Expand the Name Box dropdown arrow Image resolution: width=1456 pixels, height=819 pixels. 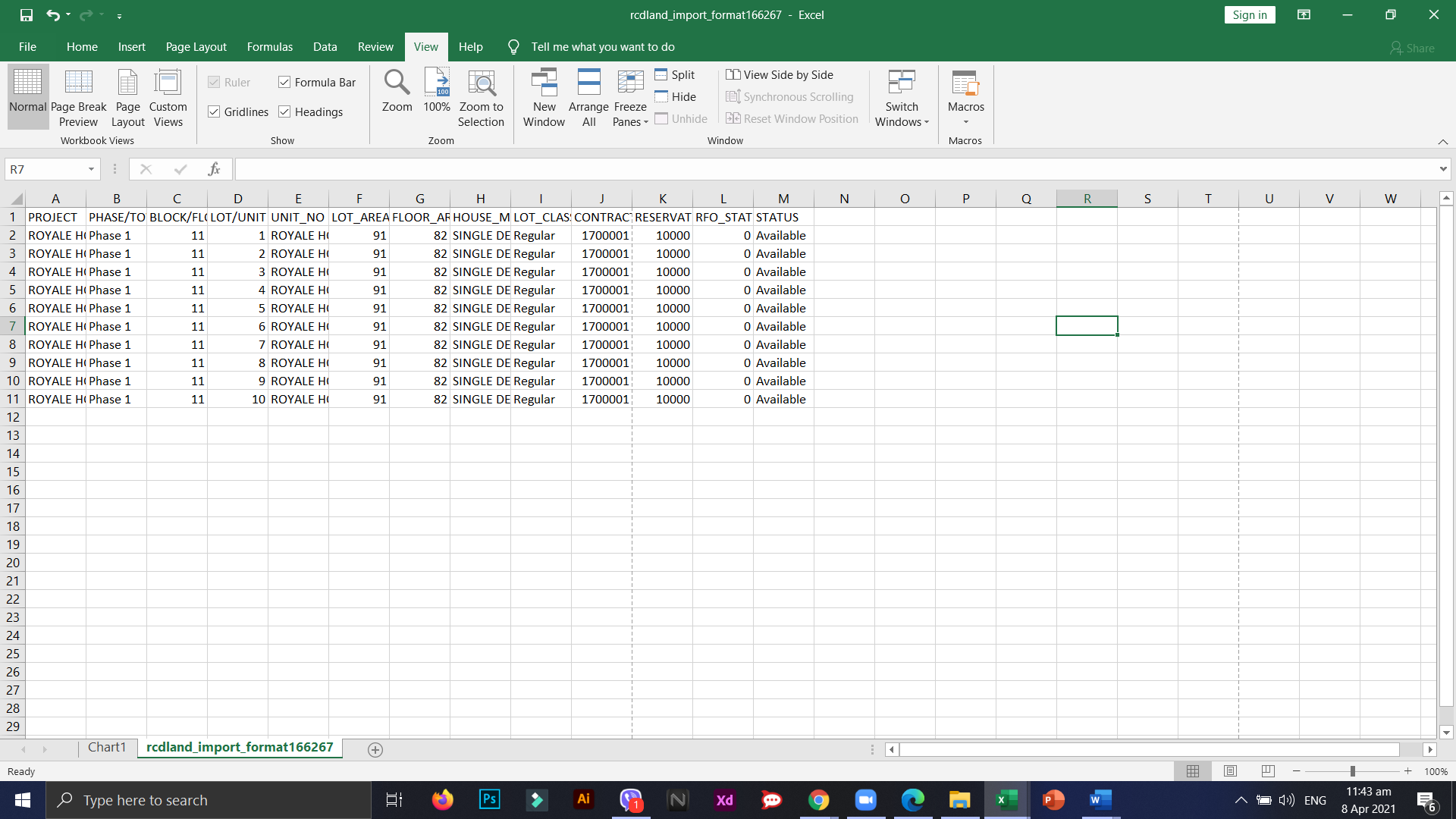[91, 169]
